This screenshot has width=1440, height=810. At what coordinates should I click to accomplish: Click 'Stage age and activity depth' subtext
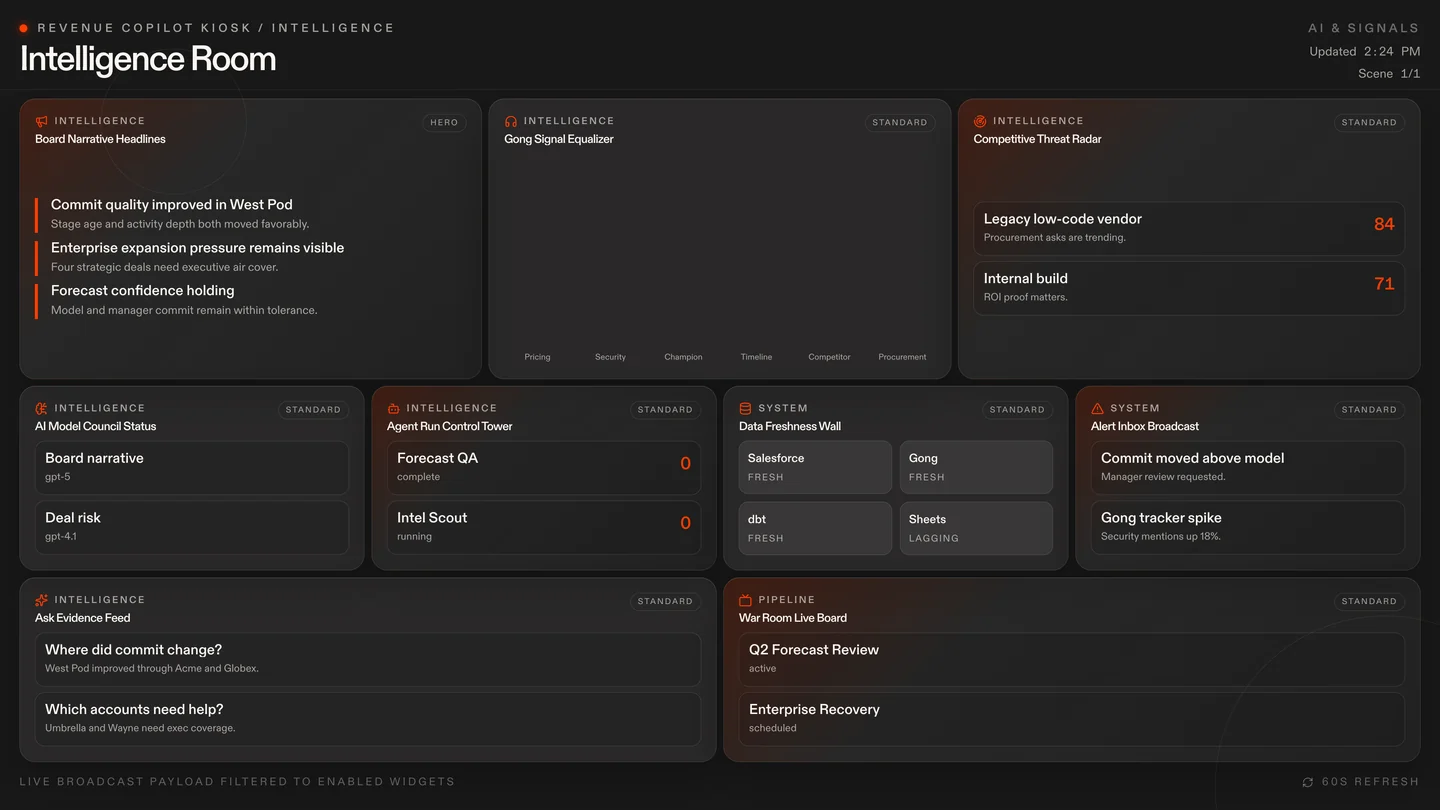[180, 224]
